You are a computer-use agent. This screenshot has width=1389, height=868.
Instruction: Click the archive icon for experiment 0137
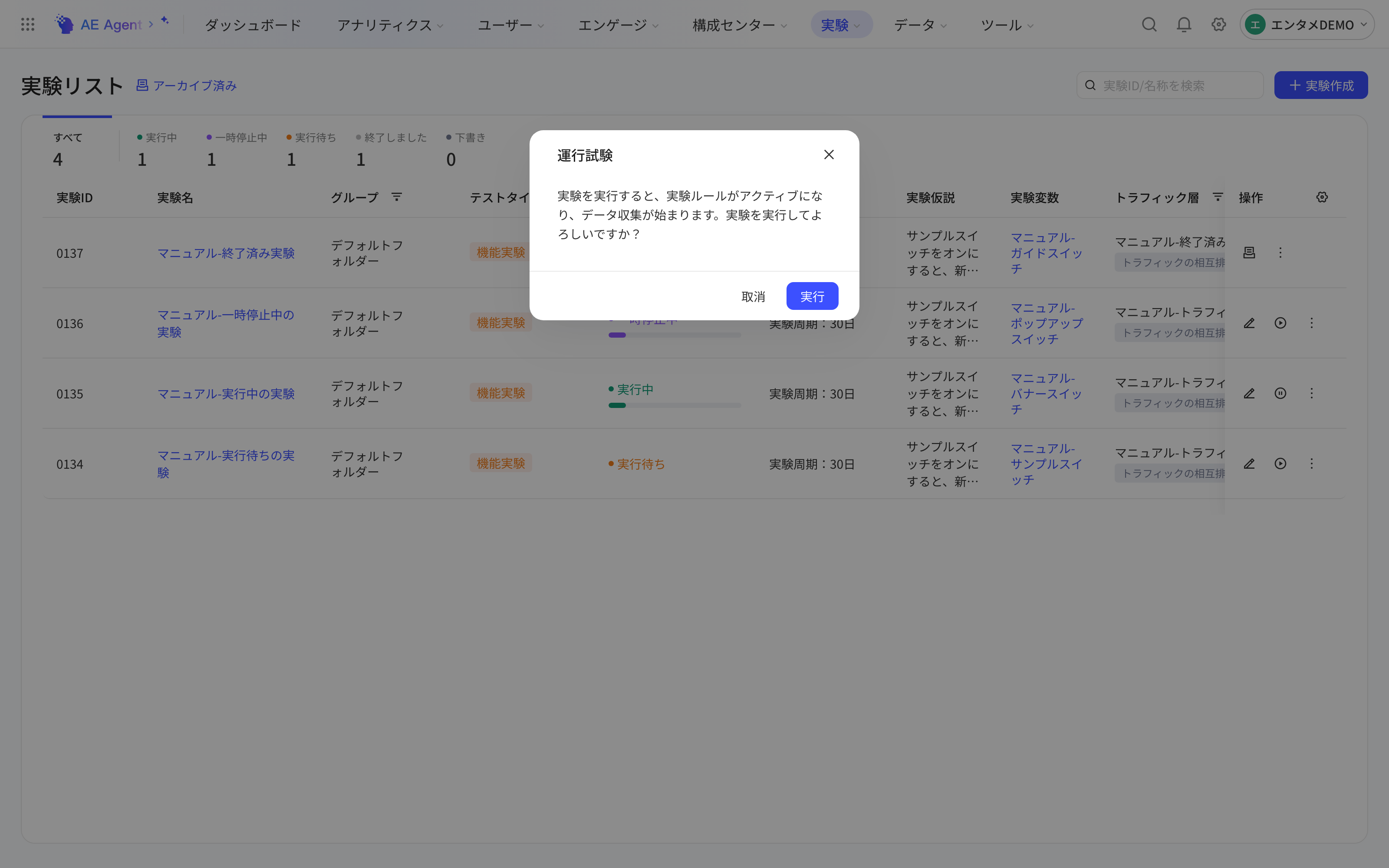[x=1249, y=253]
